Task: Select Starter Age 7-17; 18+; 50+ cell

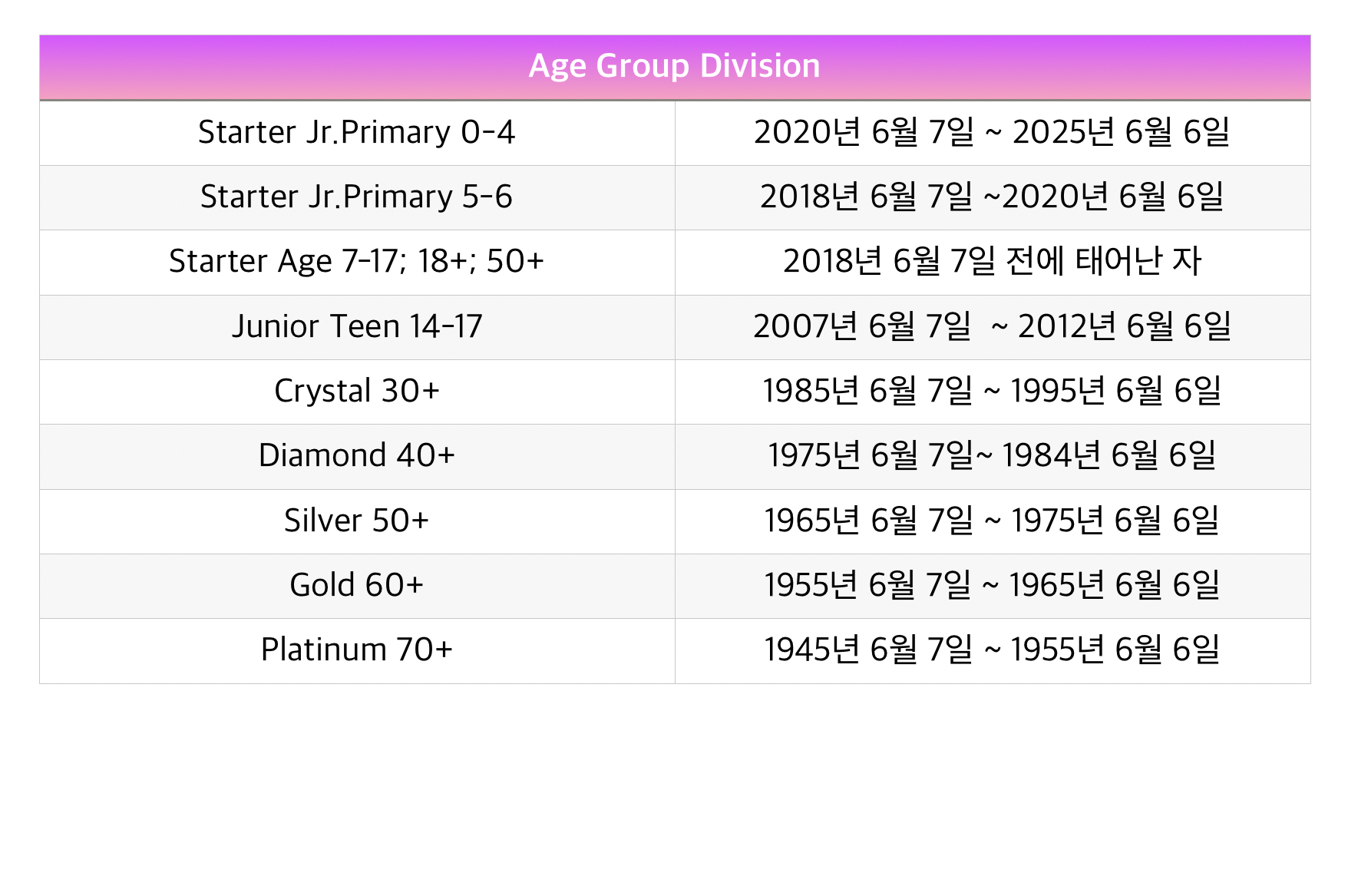Action: [x=356, y=262]
